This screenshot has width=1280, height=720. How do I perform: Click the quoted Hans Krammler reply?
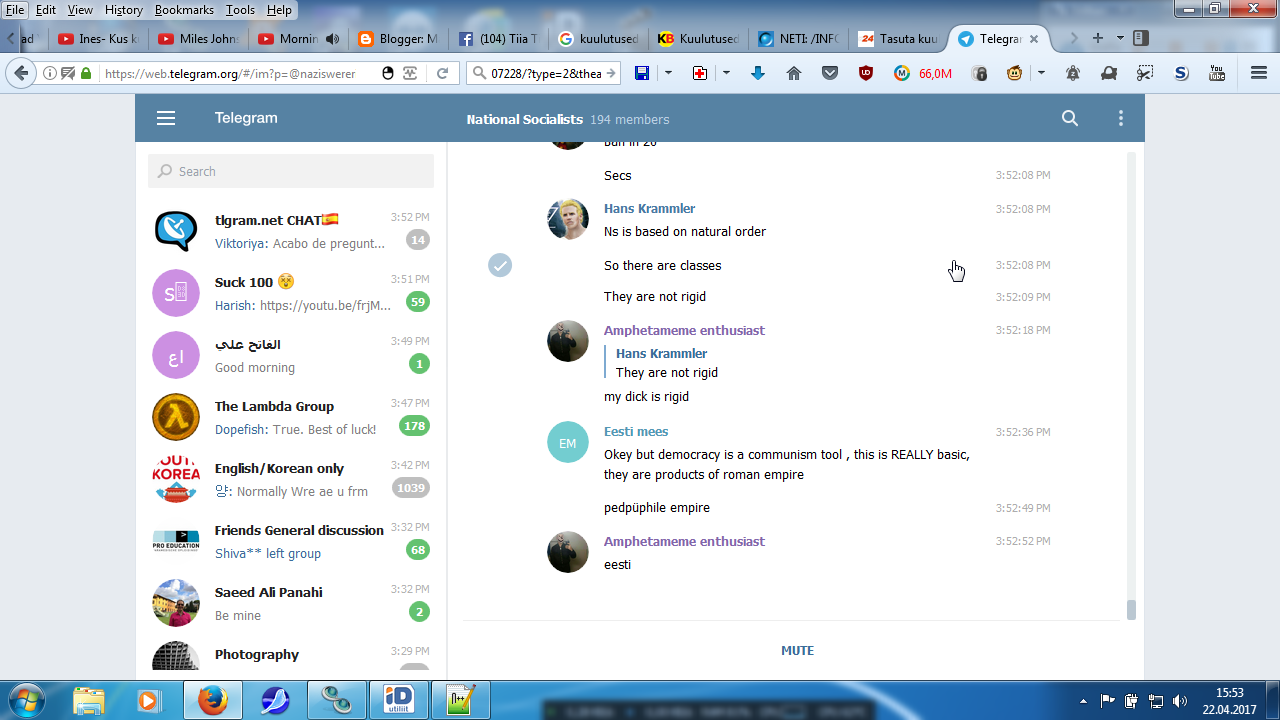click(x=661, y=363)
